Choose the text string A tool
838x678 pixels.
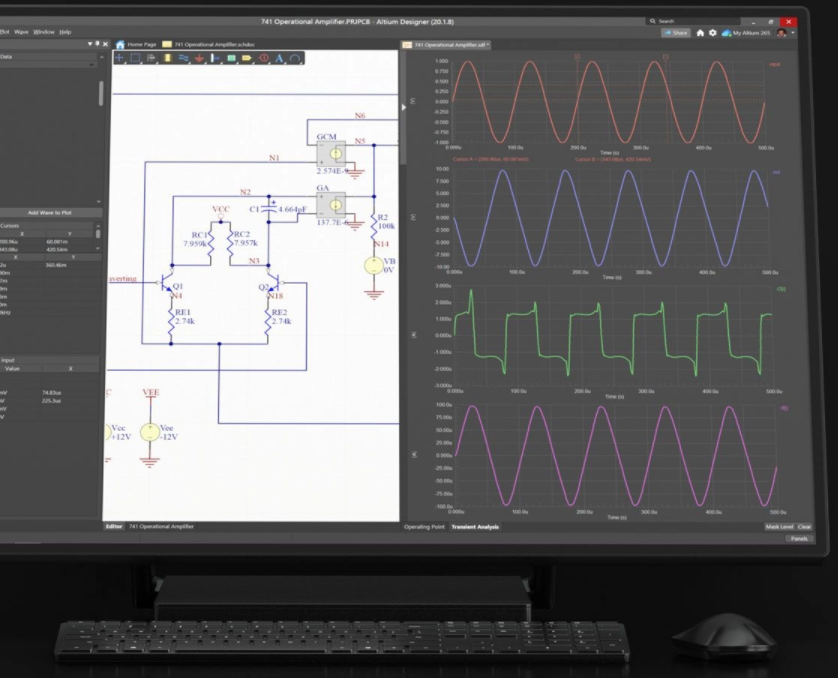point(279,58)
